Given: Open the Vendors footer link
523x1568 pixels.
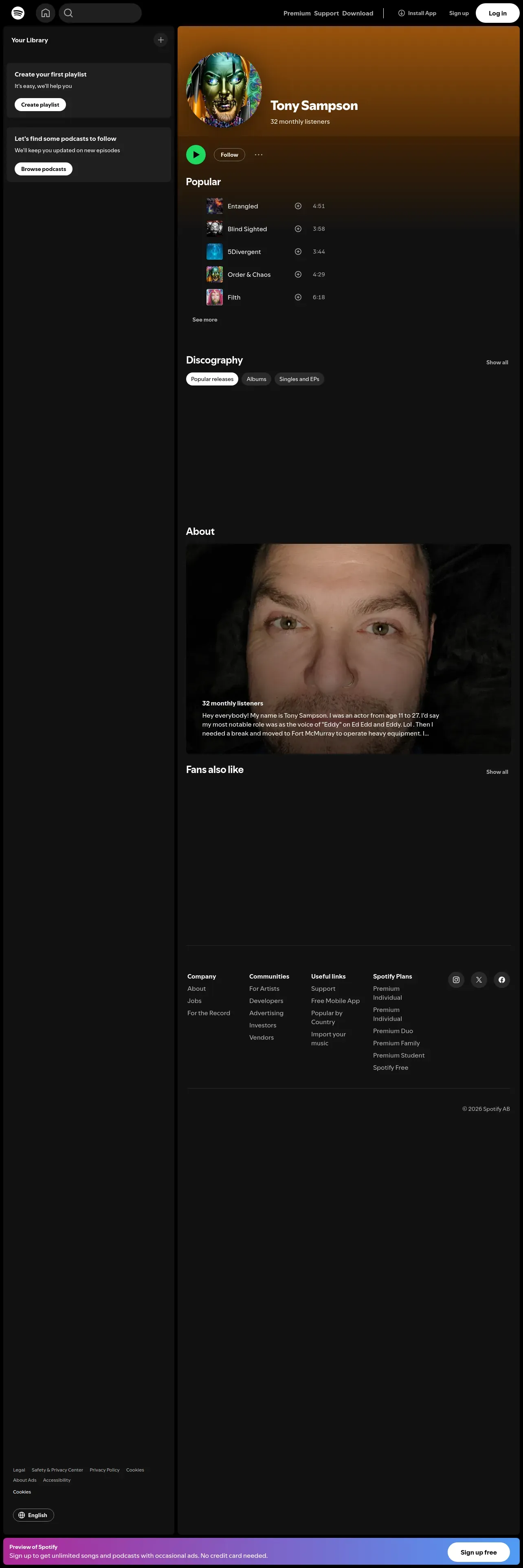Looking at the screenshot, I should coord(261,1037).
